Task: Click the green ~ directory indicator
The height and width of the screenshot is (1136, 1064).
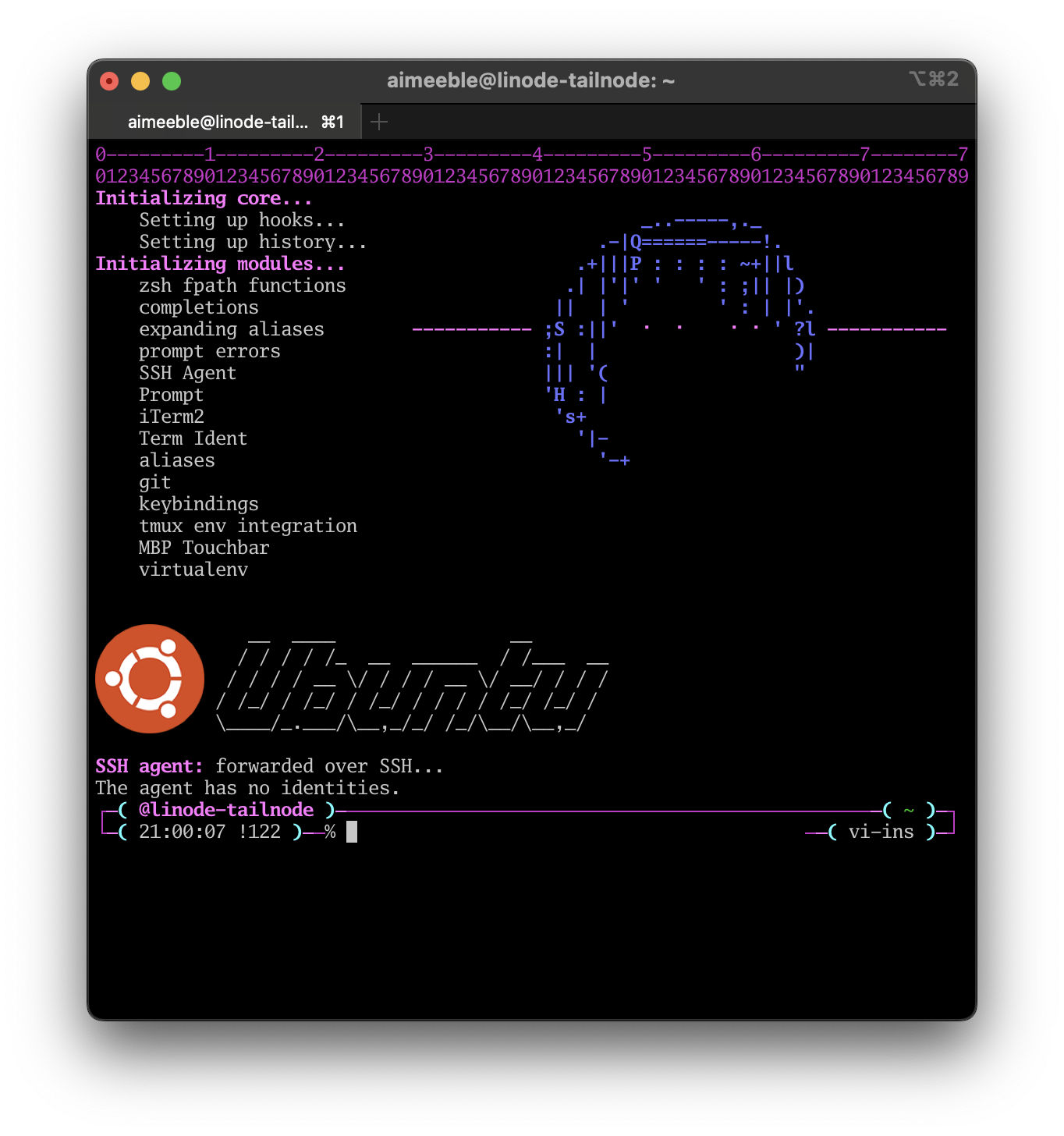Action: (x=908, y=810)
